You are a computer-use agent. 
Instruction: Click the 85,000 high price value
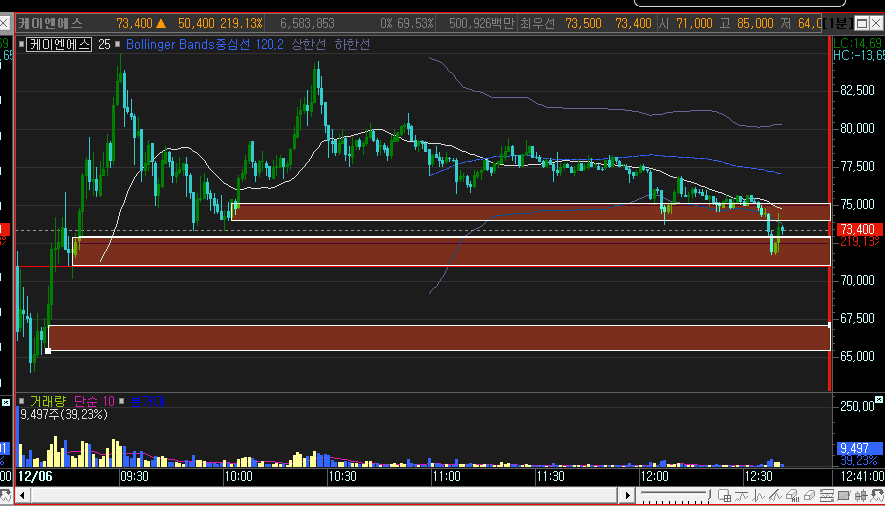pos(755,23)
